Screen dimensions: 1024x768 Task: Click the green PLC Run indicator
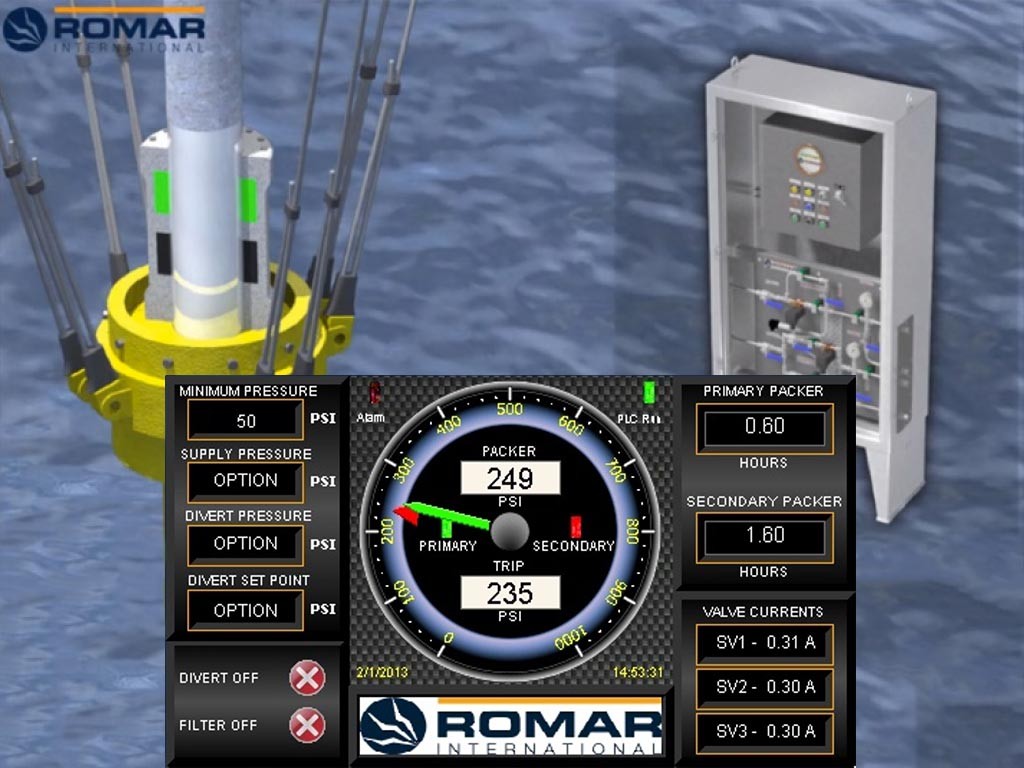(649, 392)
